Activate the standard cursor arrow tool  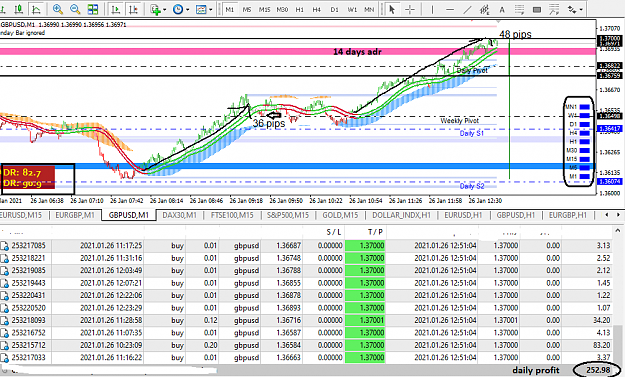point(392,9)
